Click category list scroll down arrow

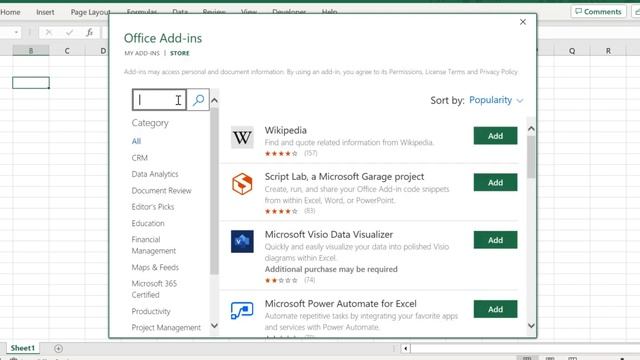pyautogui.click(x=214, y=326)
